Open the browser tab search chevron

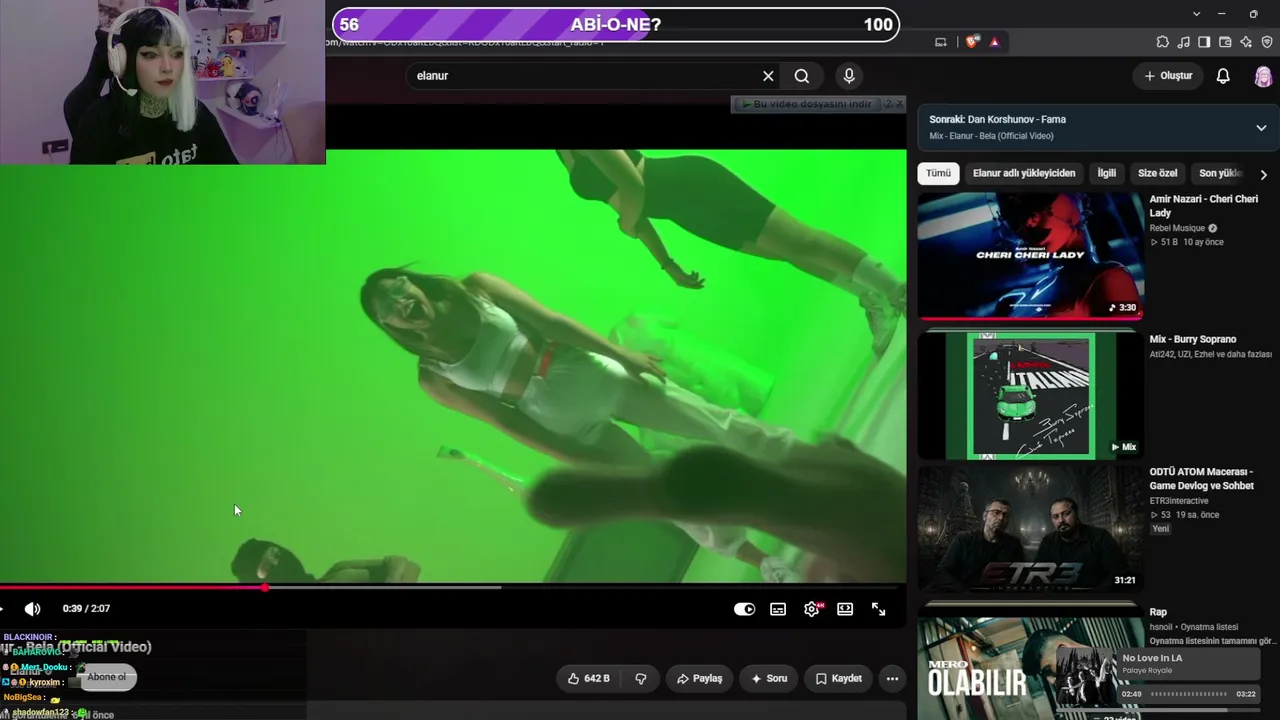pos(1196,14)
